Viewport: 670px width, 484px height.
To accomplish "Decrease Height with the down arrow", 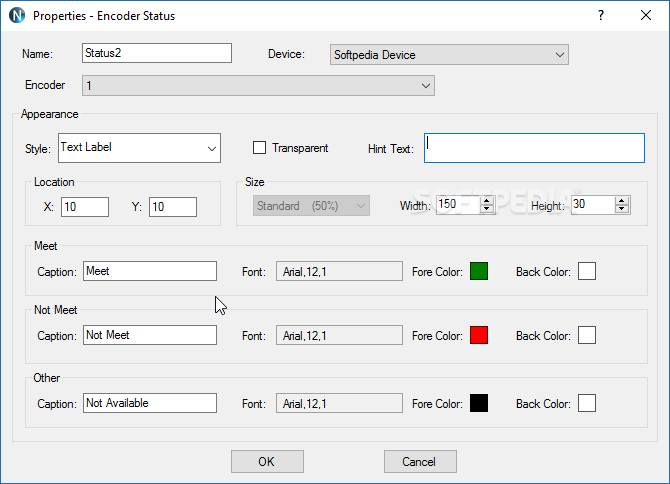I will (x=622, y=209).
